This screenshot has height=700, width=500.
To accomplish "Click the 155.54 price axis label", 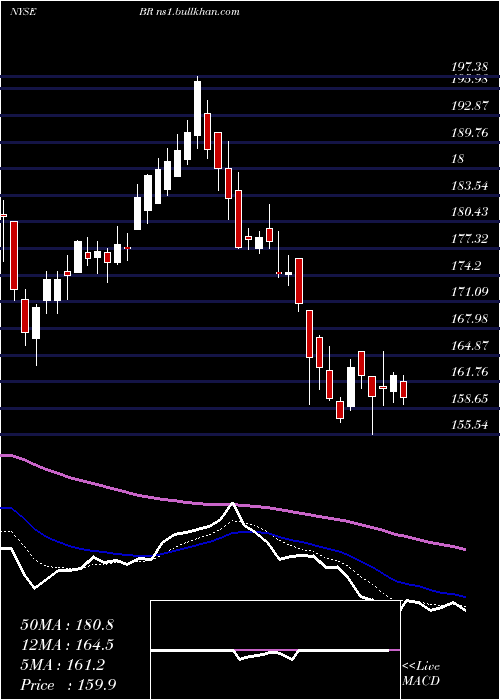I will tap(470, 425).
